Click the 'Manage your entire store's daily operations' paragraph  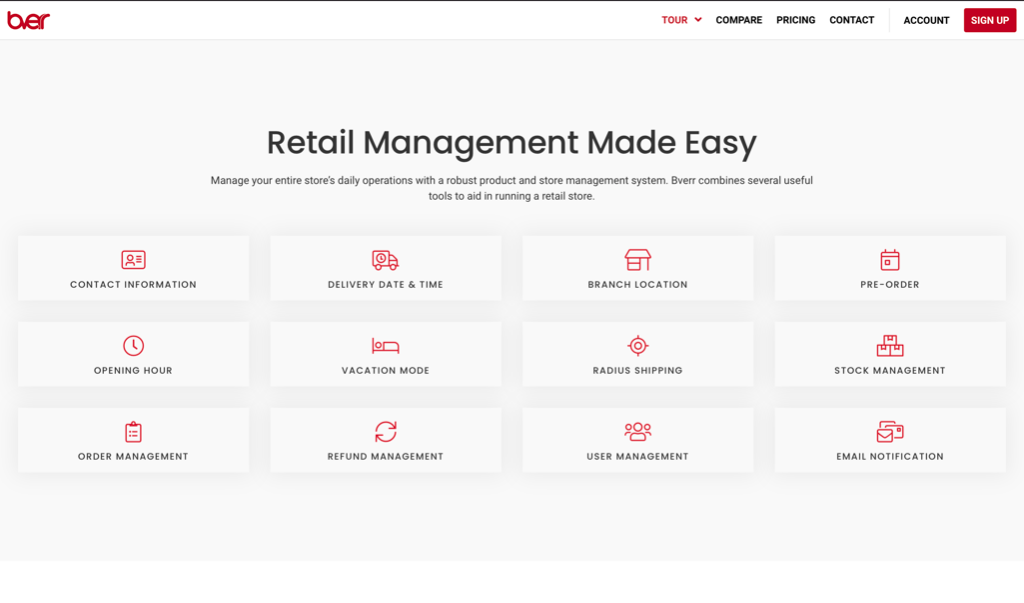tap(511, 188)
